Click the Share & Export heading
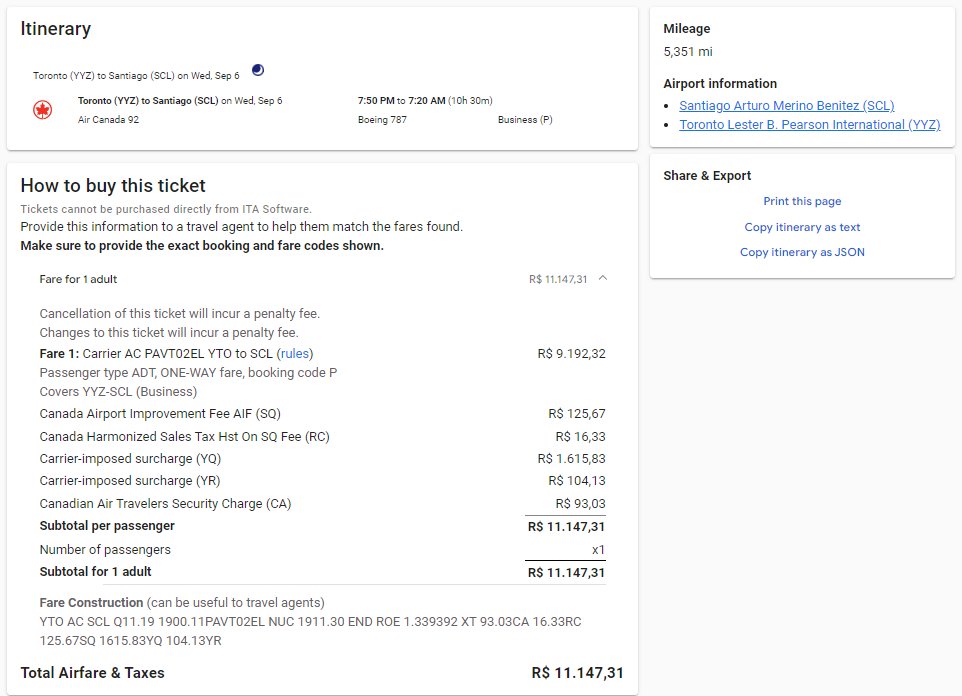Viewport: 962px width, 696px height. point(707,176)
